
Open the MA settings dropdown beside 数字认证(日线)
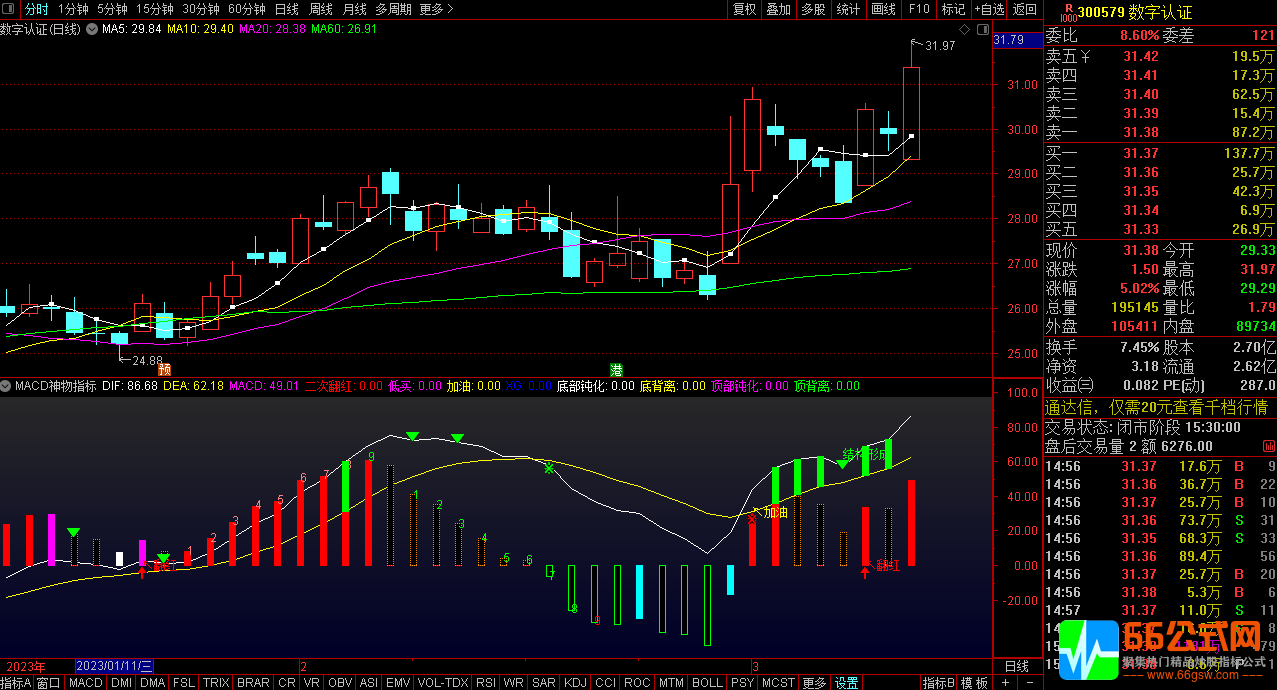point(93,30)
